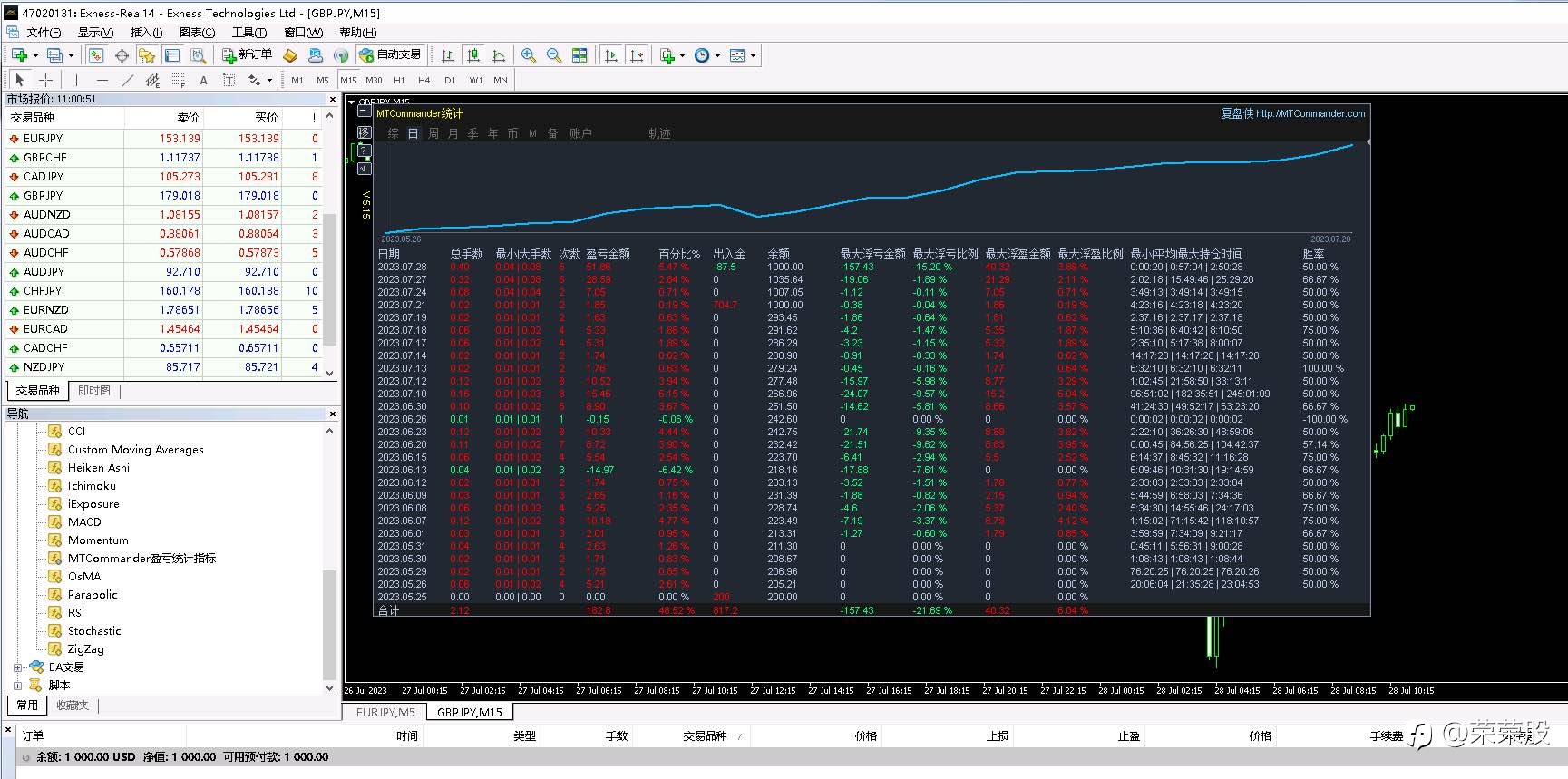Viewport: 1568px width, 779px height.
Task: Select the 账户 account statistics view
Action: [580, 133]
